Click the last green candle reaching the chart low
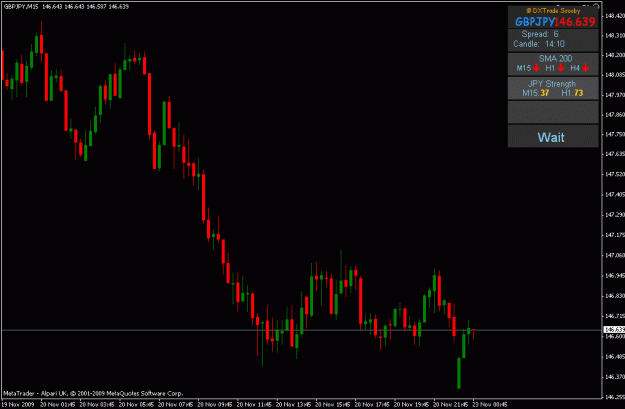Screen dimensions: 625x409 click(x=459, y=373)
